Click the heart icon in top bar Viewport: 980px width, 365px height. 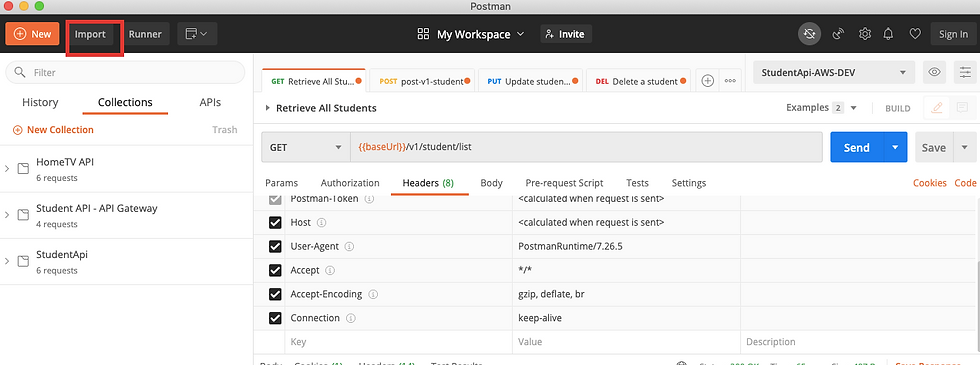coord(915,34)
